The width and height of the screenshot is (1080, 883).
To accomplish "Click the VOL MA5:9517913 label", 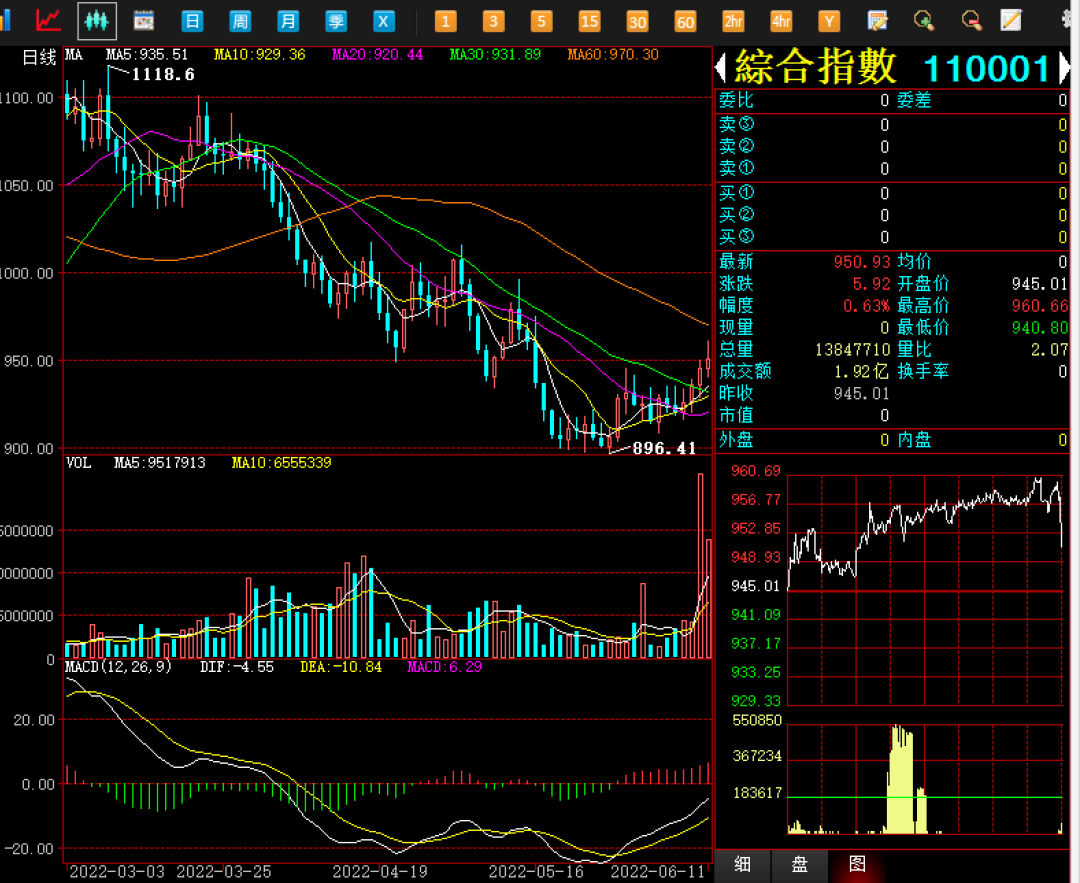I will tap(160, 463).
